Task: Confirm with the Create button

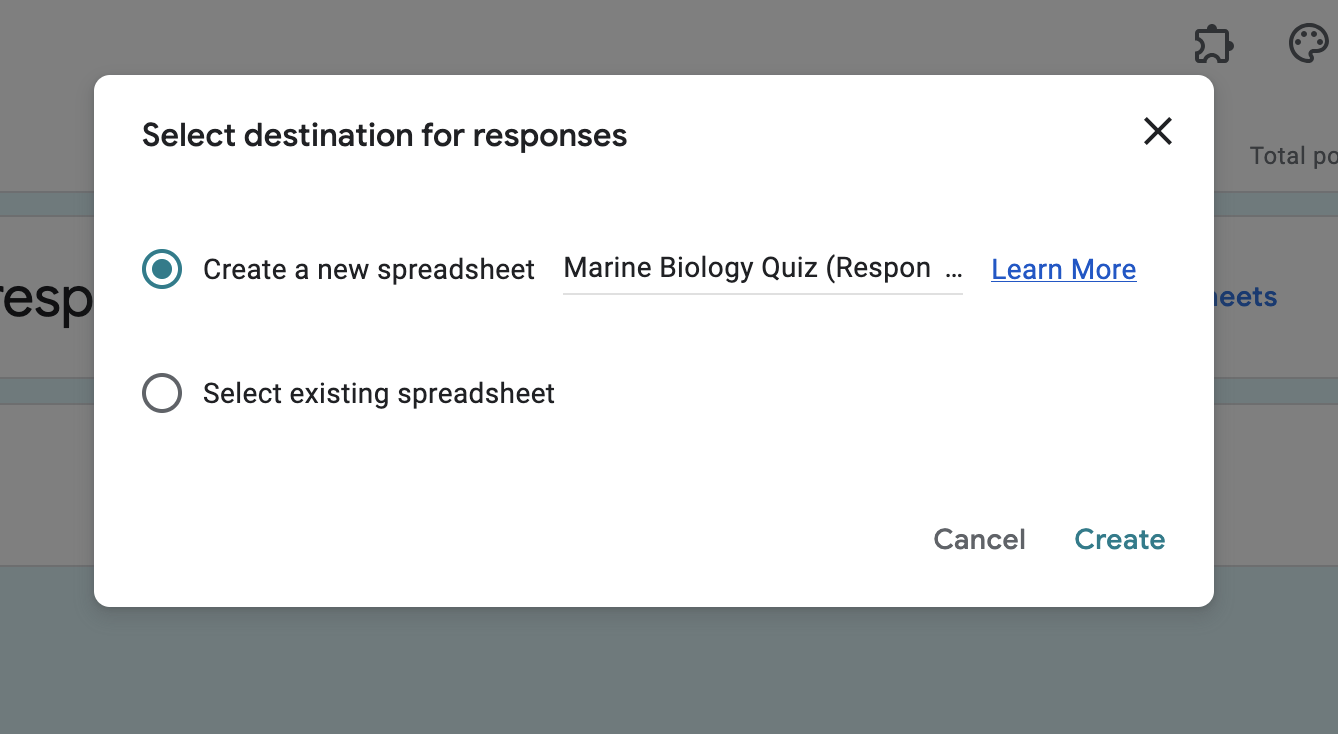Action: pos(1119,539)
